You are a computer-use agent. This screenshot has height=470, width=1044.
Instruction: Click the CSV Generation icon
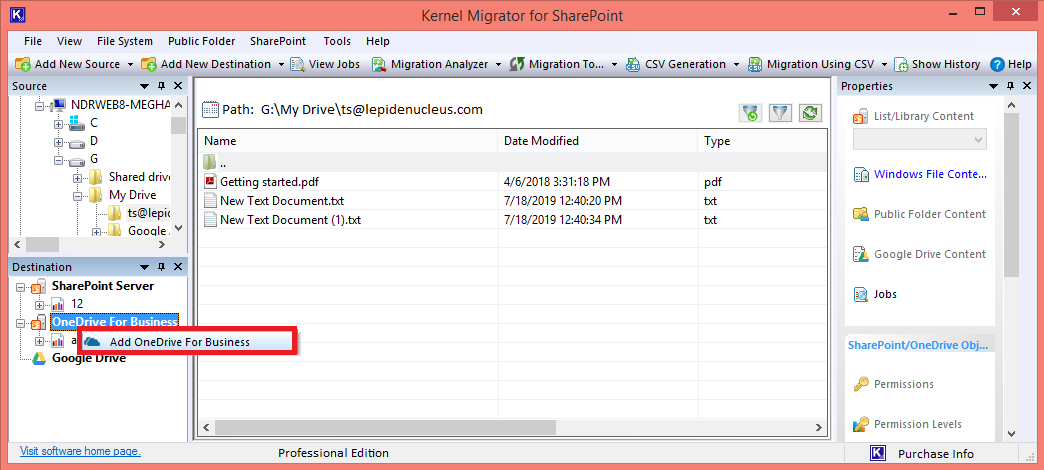pyautogui.click(x=633, y=65)
